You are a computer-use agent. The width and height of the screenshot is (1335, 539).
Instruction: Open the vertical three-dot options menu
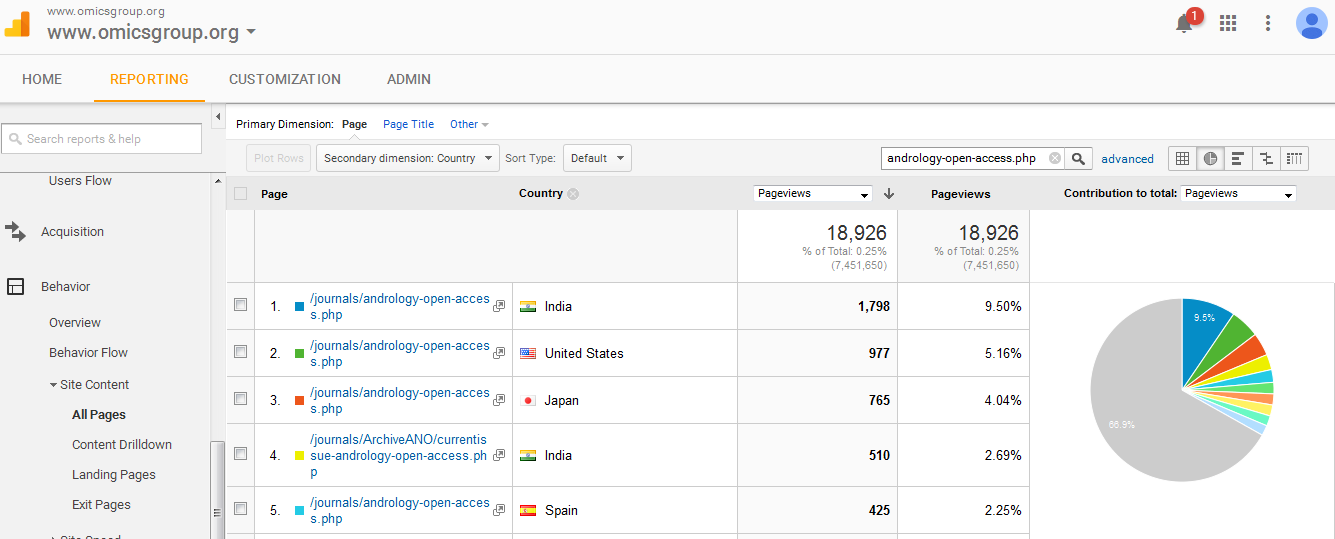pyautogui.click(x=1268, y=23)
